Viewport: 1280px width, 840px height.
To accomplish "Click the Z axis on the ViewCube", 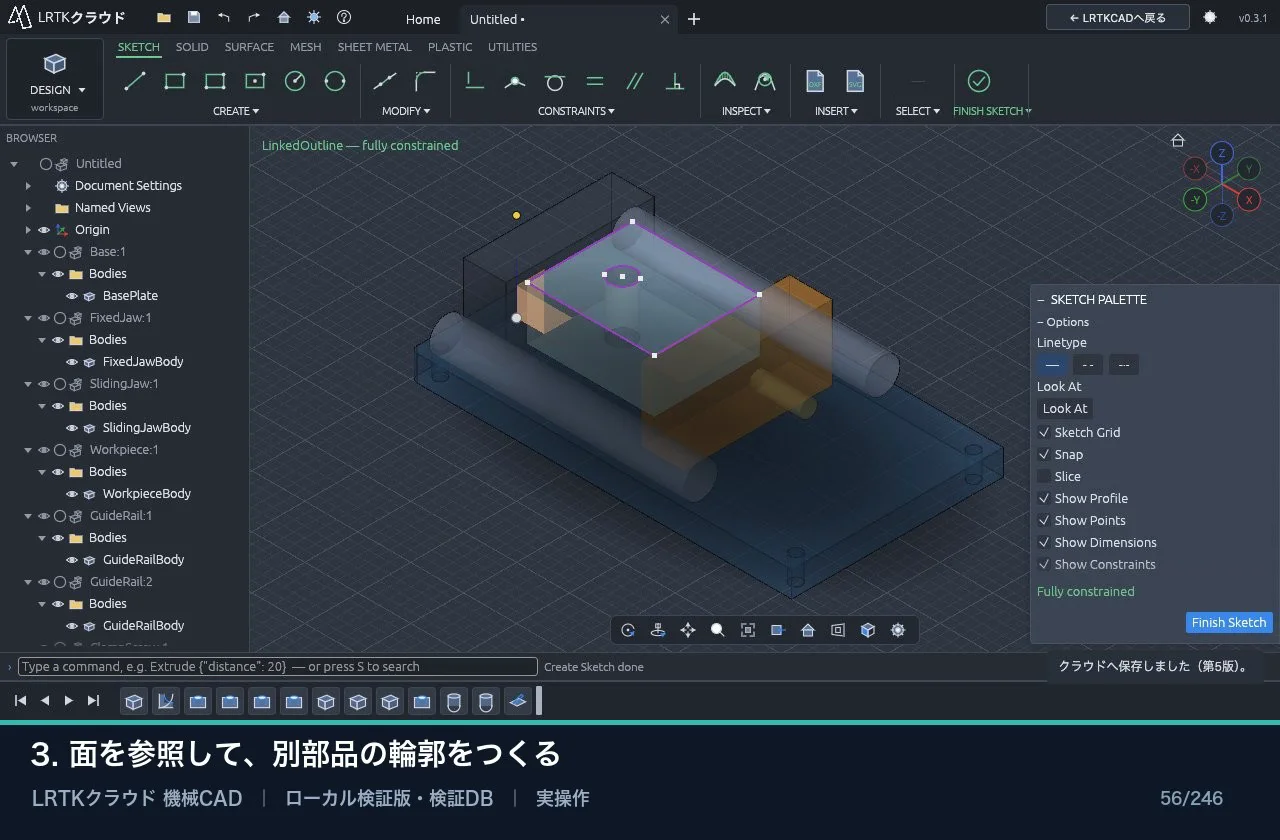I will [x=1221, y=153].
